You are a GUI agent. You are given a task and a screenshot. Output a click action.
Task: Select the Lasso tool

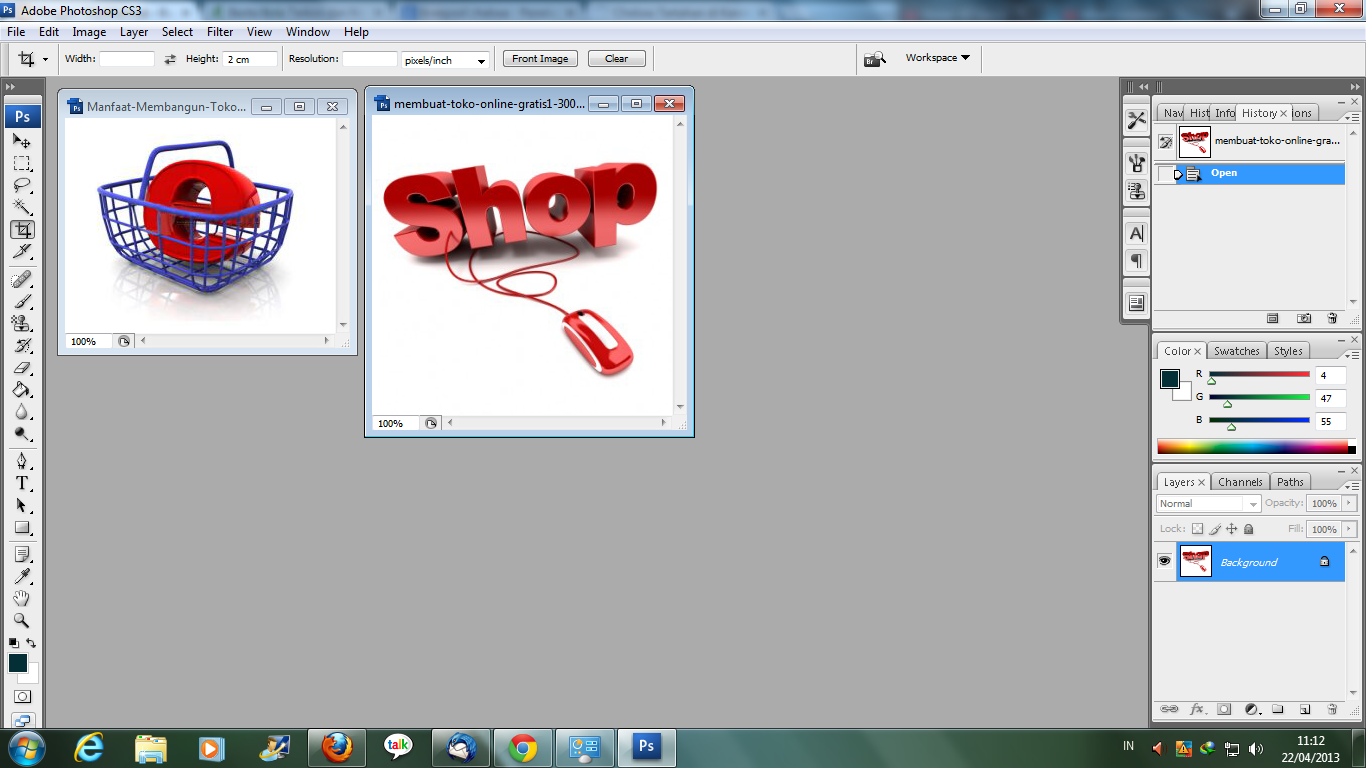coord(21,185)
